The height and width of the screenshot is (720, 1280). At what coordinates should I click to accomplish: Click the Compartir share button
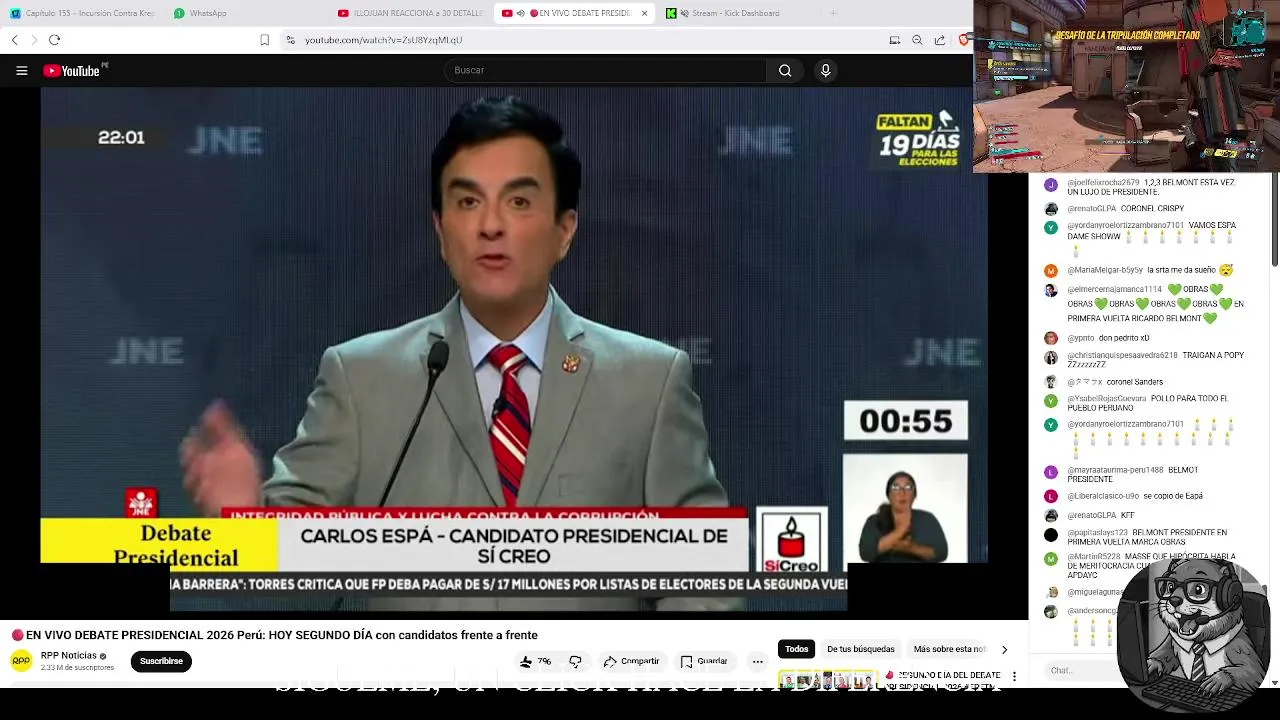(x=631, y=661)
